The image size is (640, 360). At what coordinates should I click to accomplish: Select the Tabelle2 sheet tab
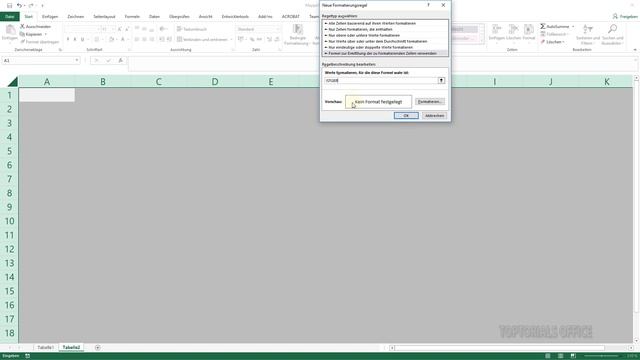tap(71, 347)
